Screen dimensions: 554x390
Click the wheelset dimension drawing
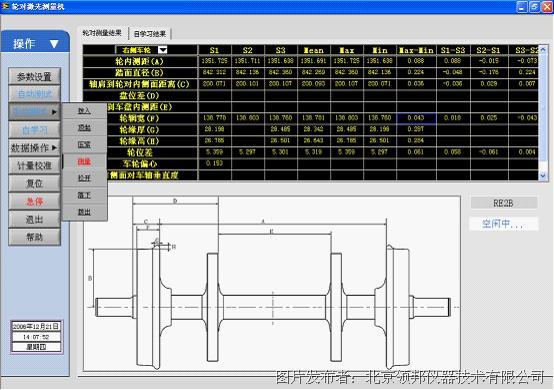tap(272, 283)
